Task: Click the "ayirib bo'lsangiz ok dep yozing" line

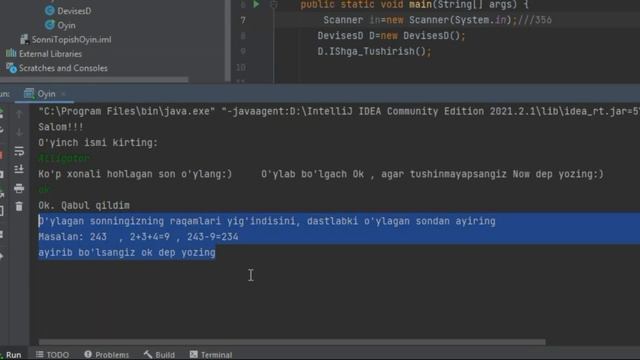Action: tap(127, 253)
